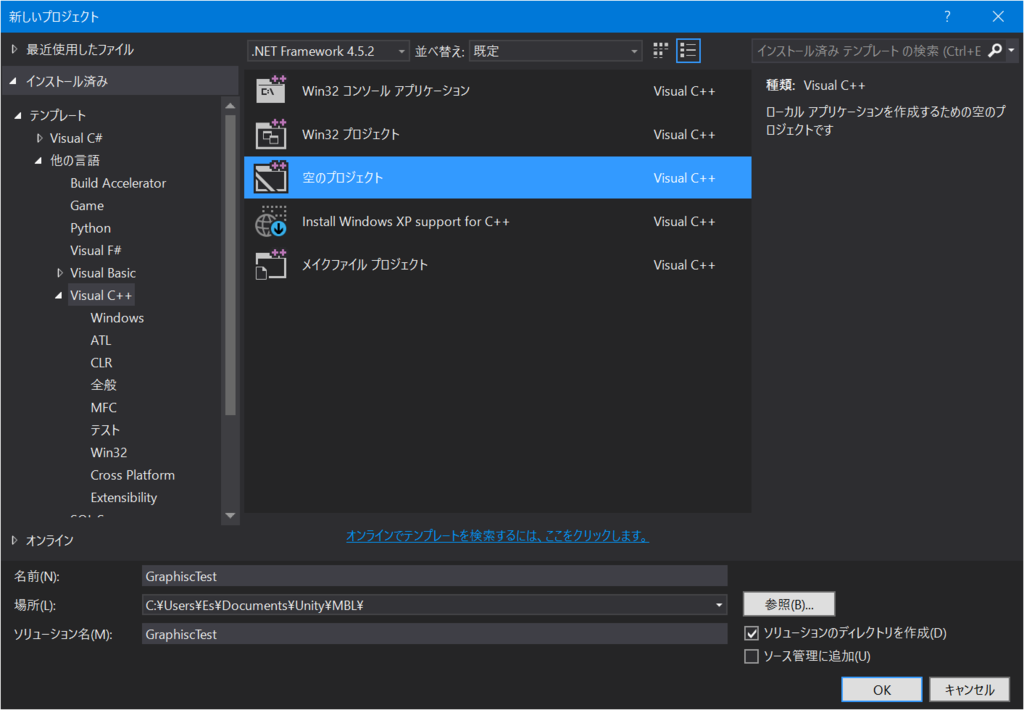Switch to medium icons list view
The image size is (1024, 710).
[688, 51]
